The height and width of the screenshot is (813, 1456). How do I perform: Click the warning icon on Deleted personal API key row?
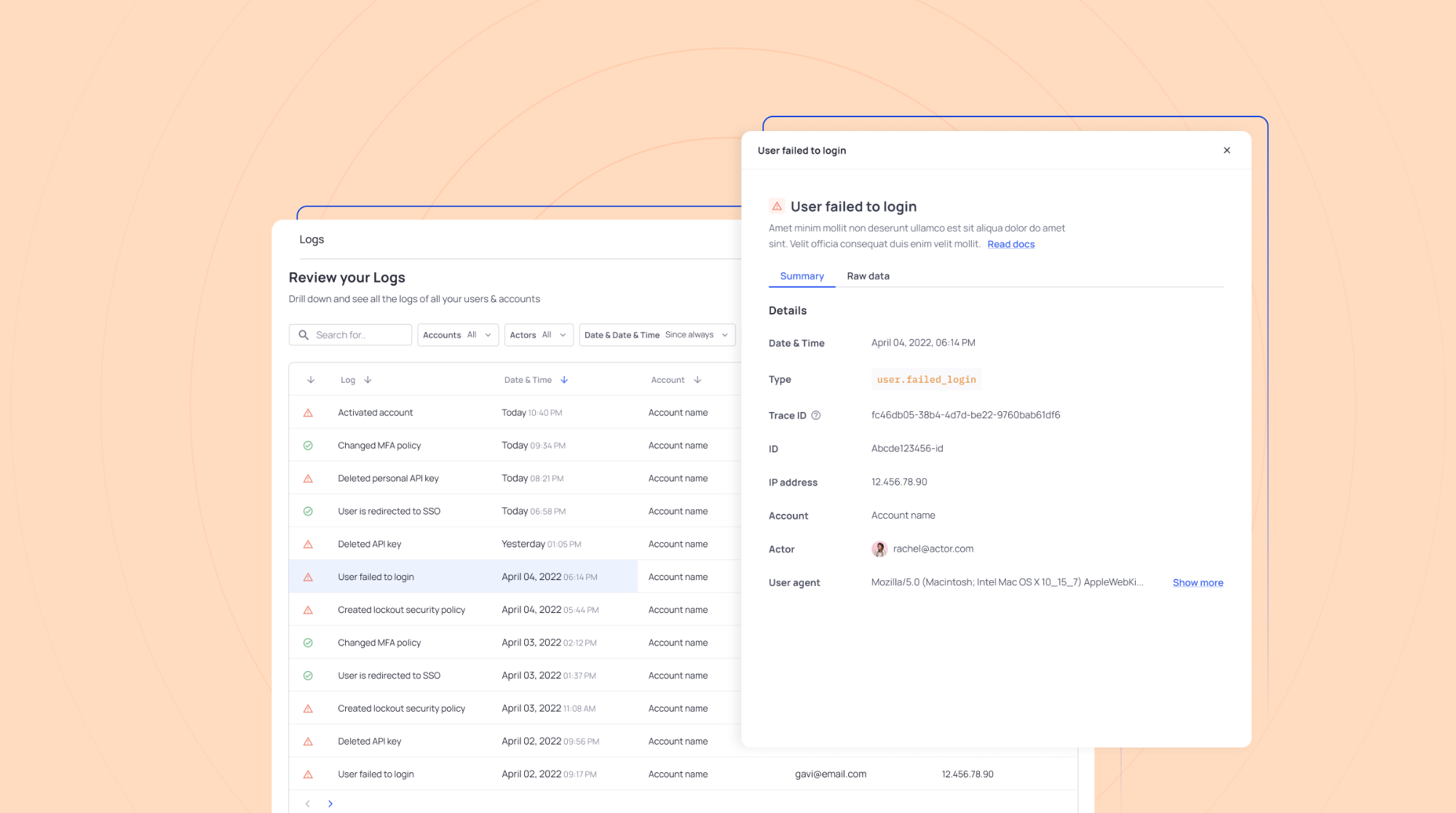308,478
